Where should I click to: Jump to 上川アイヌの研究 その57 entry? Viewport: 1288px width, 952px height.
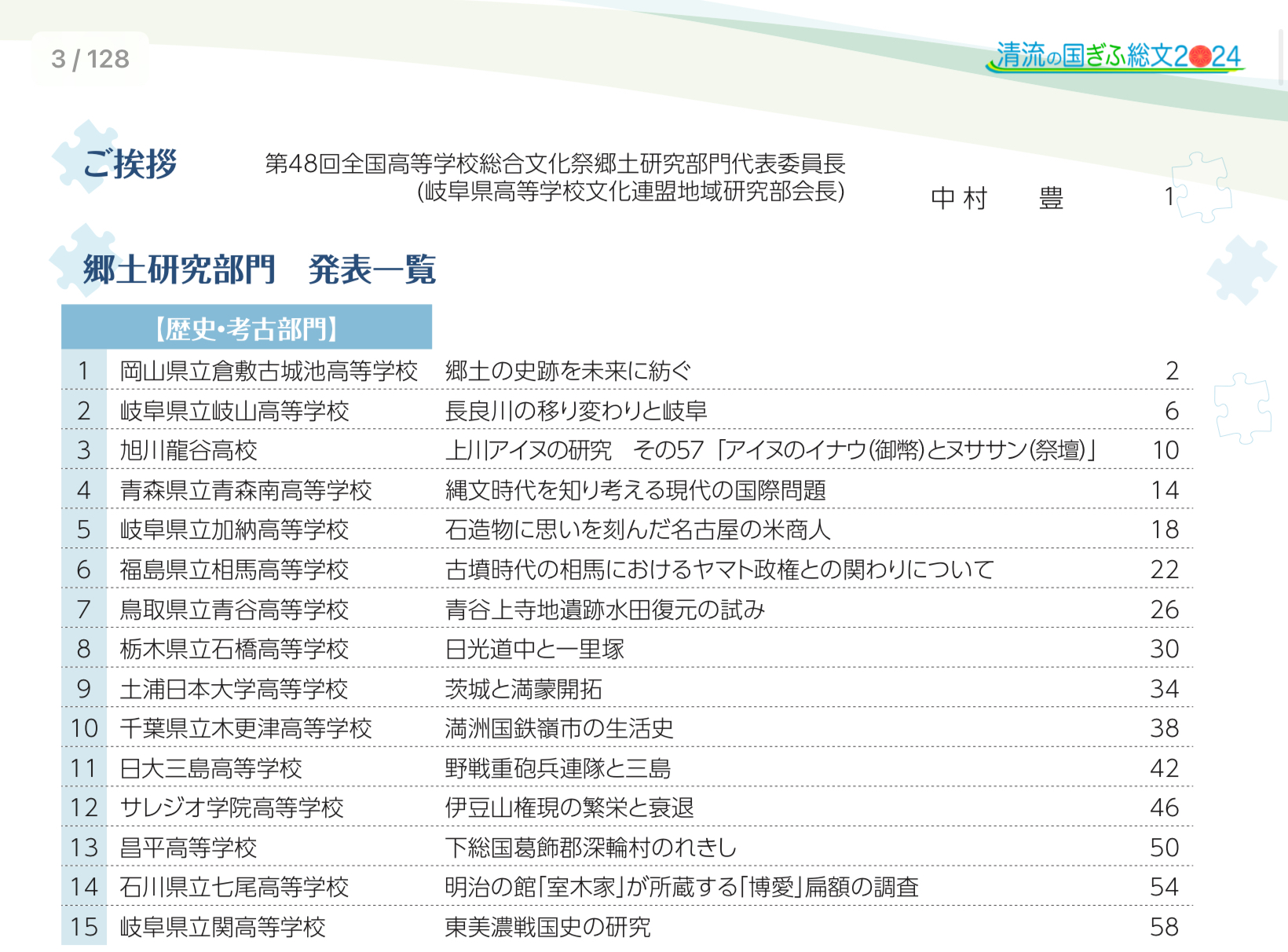coord(770,450)
